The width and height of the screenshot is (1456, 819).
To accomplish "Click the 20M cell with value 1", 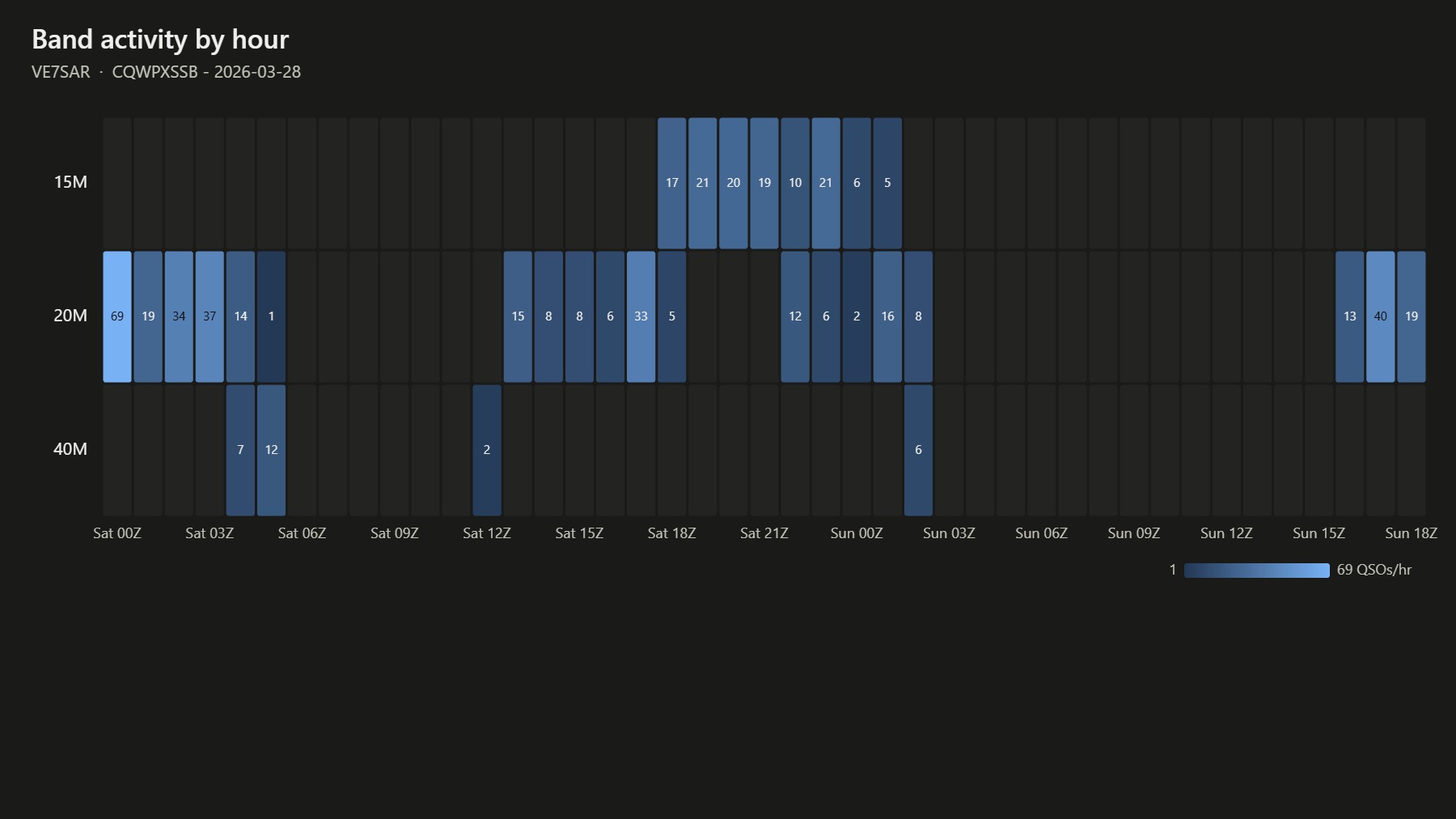I will tap(271, 316).
